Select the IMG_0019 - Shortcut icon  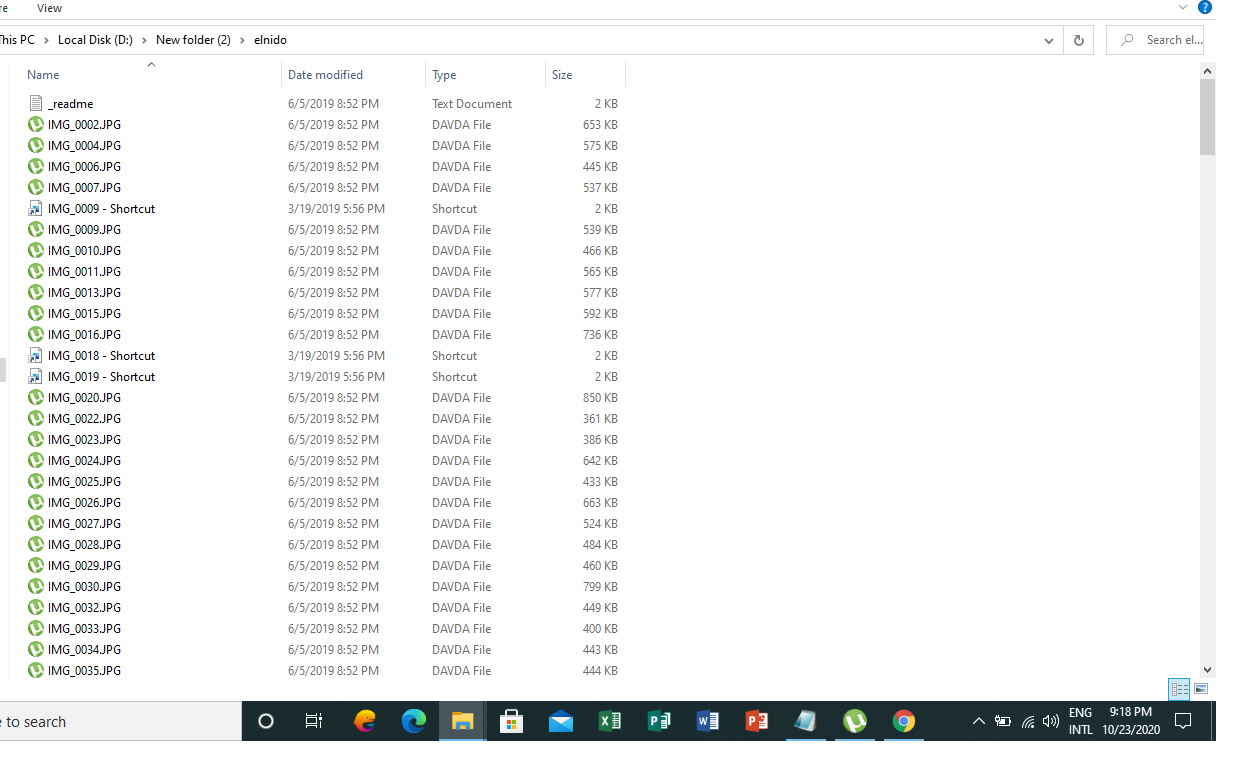click(x=36, y=376)
